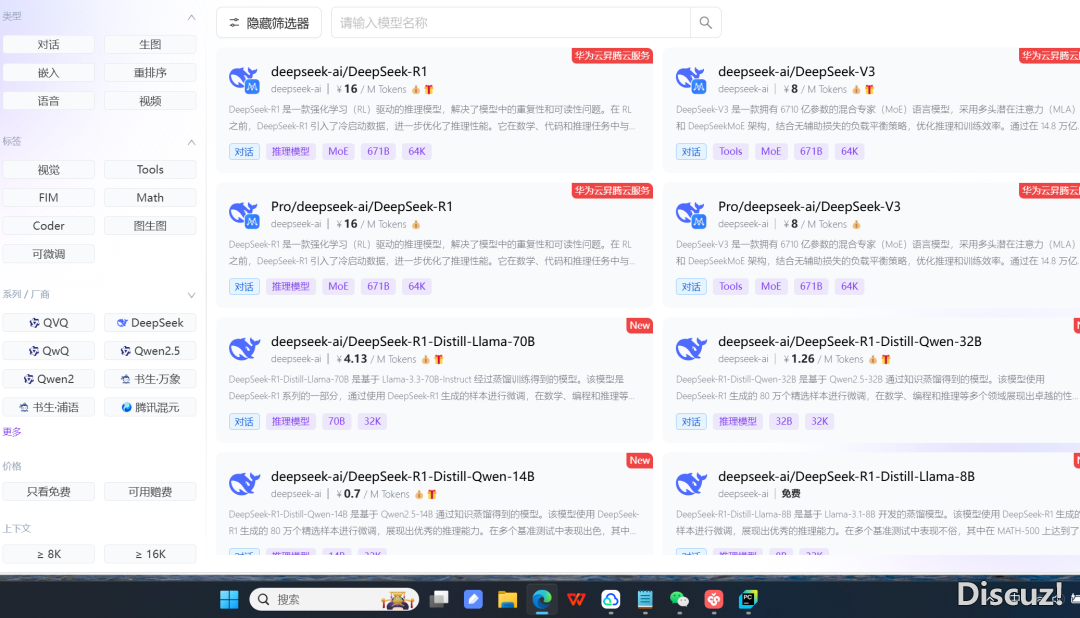The width and height of the screenshot is (1080, 618).
Task: Filter by the FIM tag
Action: click(48, 198)
